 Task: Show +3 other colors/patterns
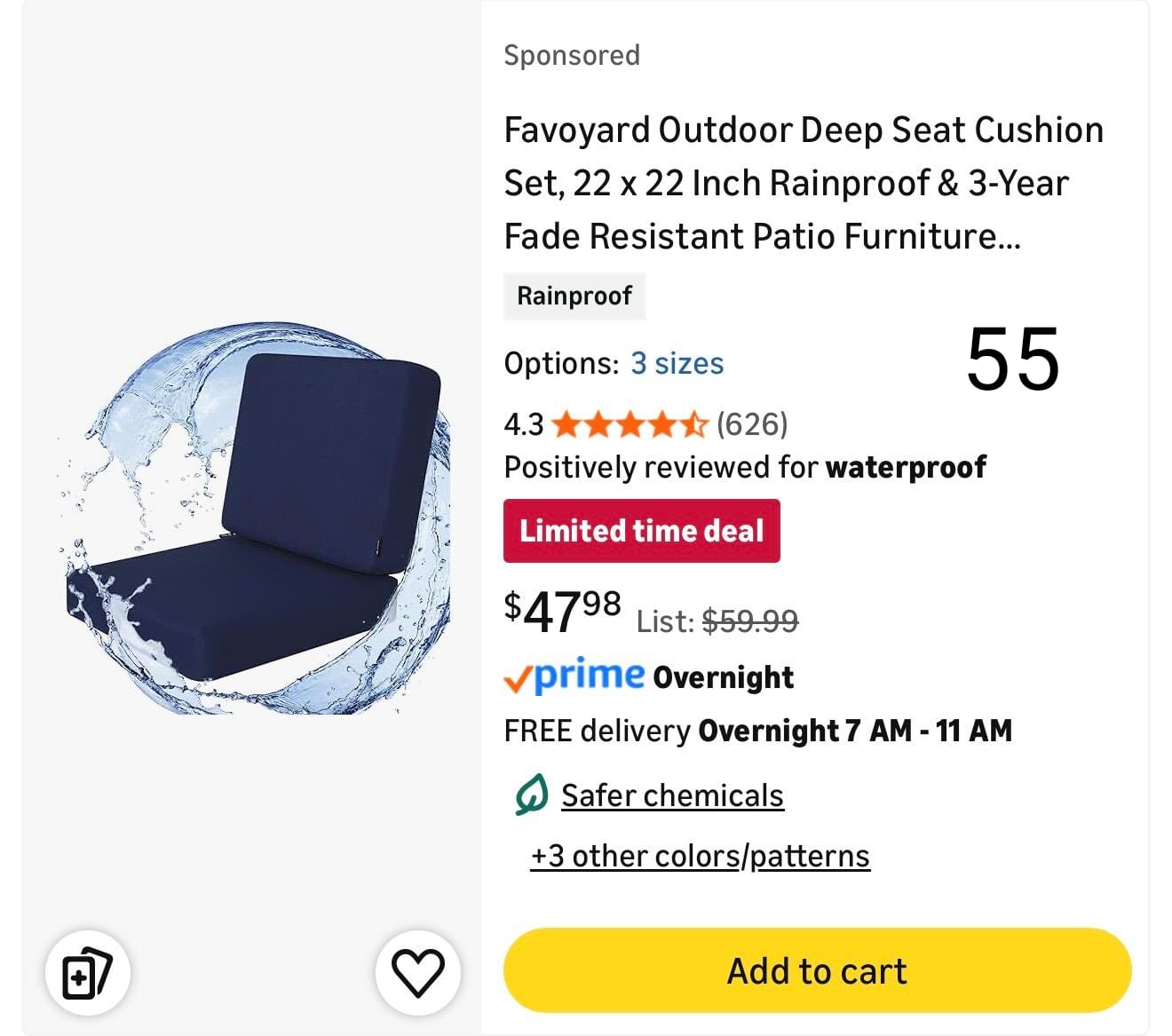click(x=700, y=856)
